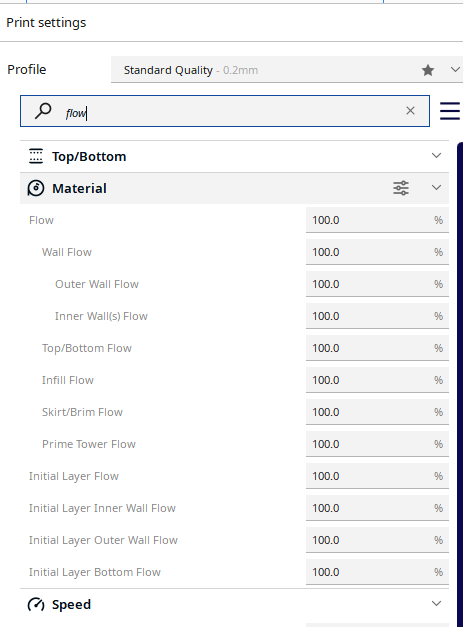Click the Skirt/Brim Flow label

[x=82, y=412]
